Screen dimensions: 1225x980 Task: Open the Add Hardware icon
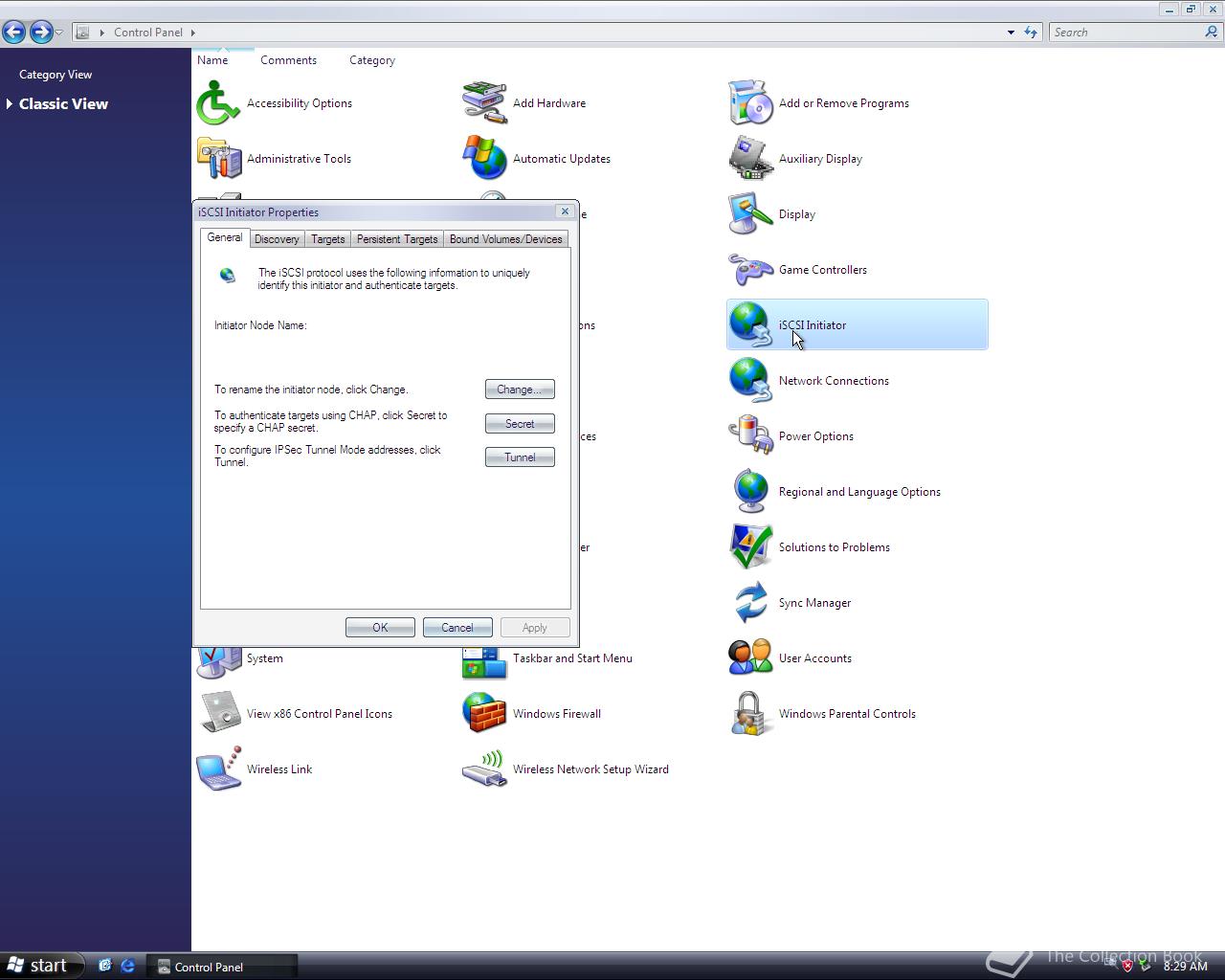tap(484, 103)
